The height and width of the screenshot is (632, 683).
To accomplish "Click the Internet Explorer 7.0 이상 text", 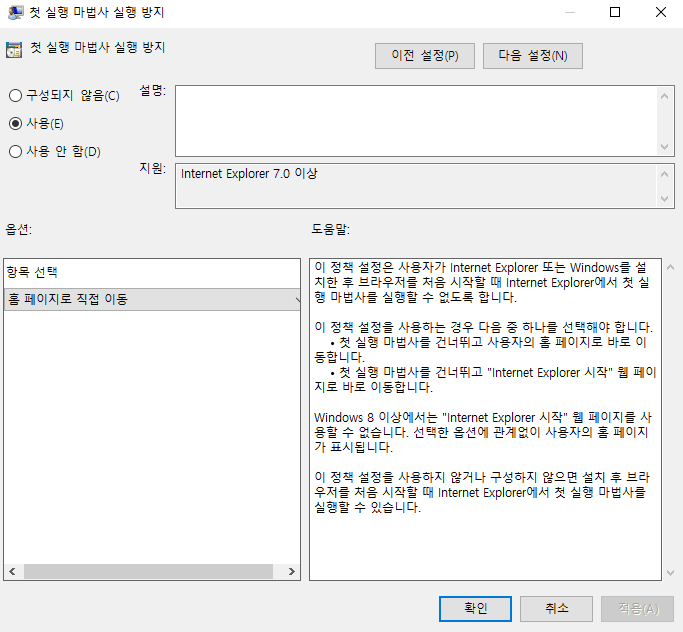I will 249,173.
